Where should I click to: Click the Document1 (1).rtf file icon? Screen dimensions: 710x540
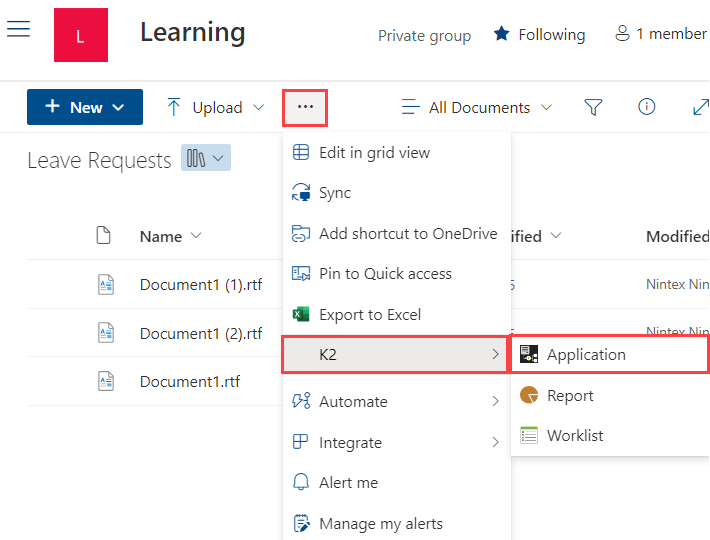tap(105, 285)
